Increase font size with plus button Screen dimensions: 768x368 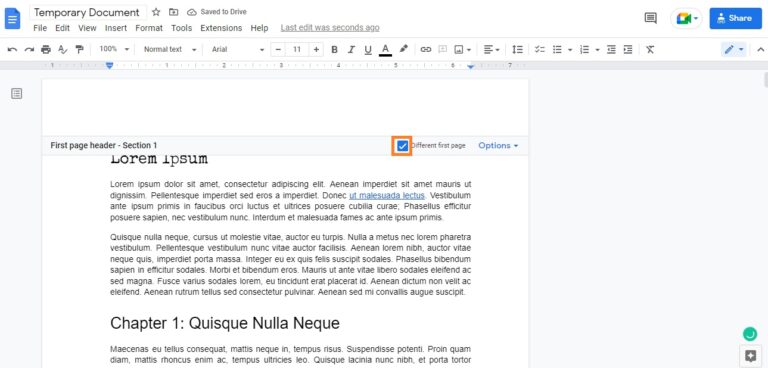coord(316,49)
